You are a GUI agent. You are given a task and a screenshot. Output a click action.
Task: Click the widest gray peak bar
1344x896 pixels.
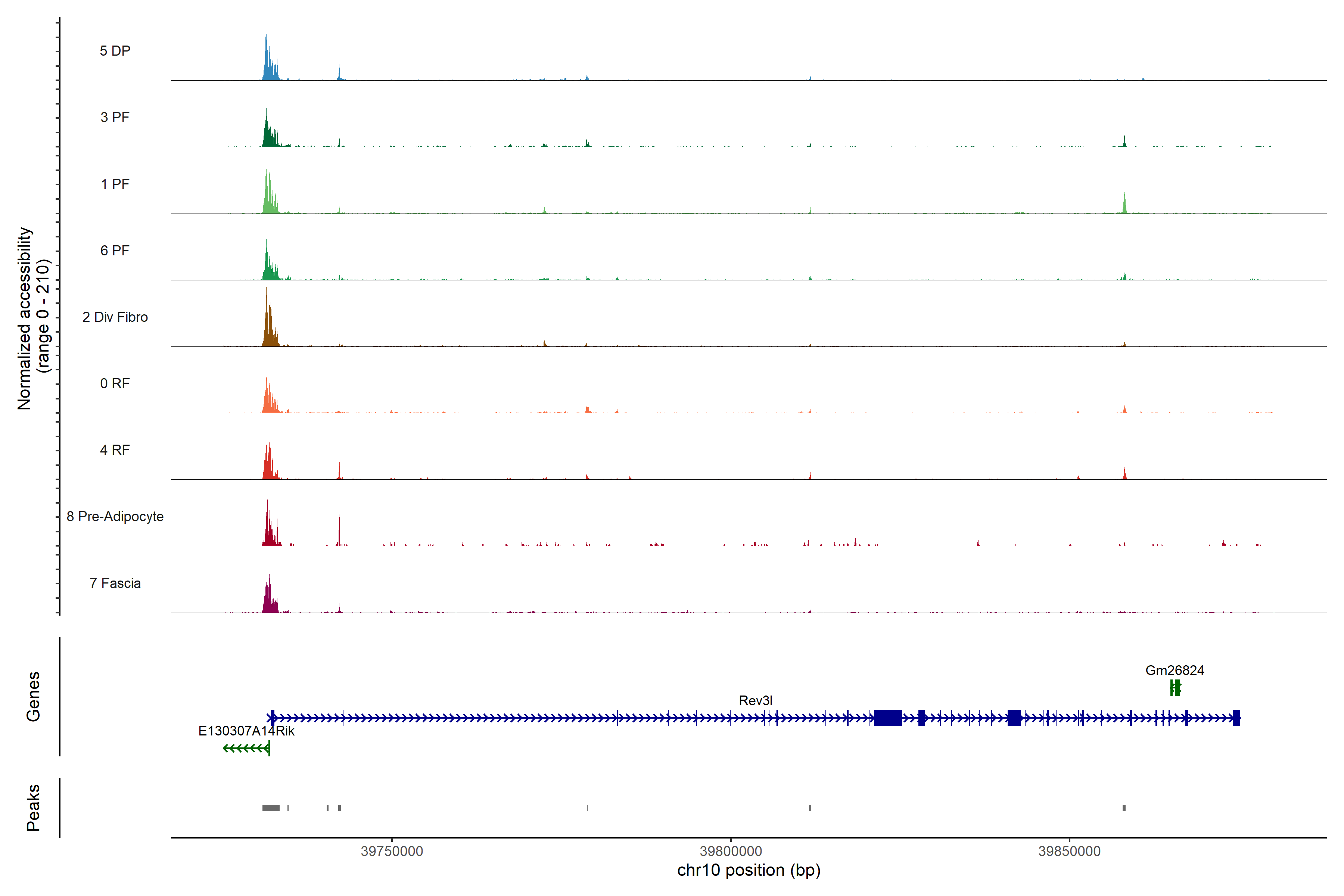tap(271, 808)
